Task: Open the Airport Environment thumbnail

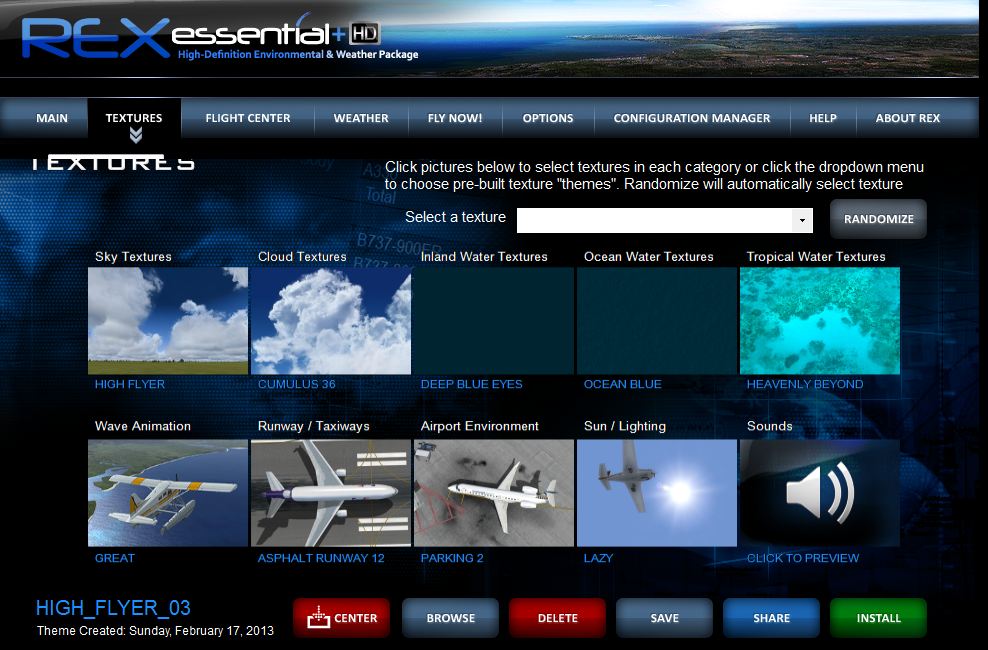Action: pyautogui.click(x=494, y=493)
